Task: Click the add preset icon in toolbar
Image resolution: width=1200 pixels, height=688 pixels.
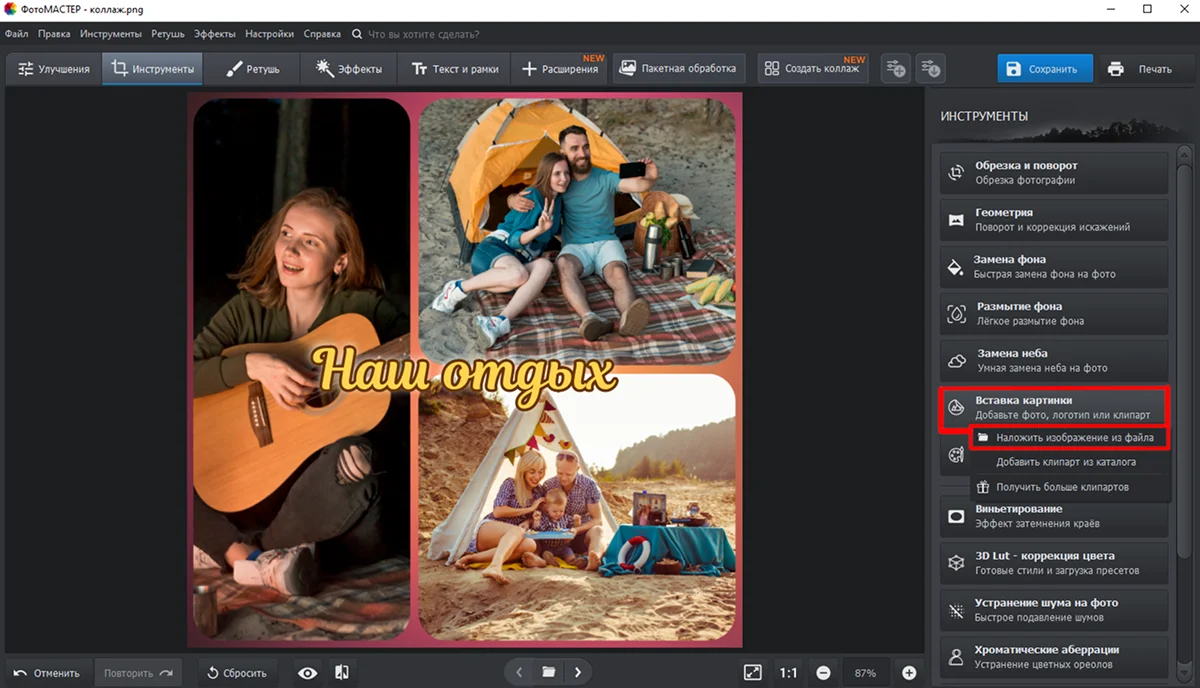Action: pyautogui.click(x=895, y=69)
